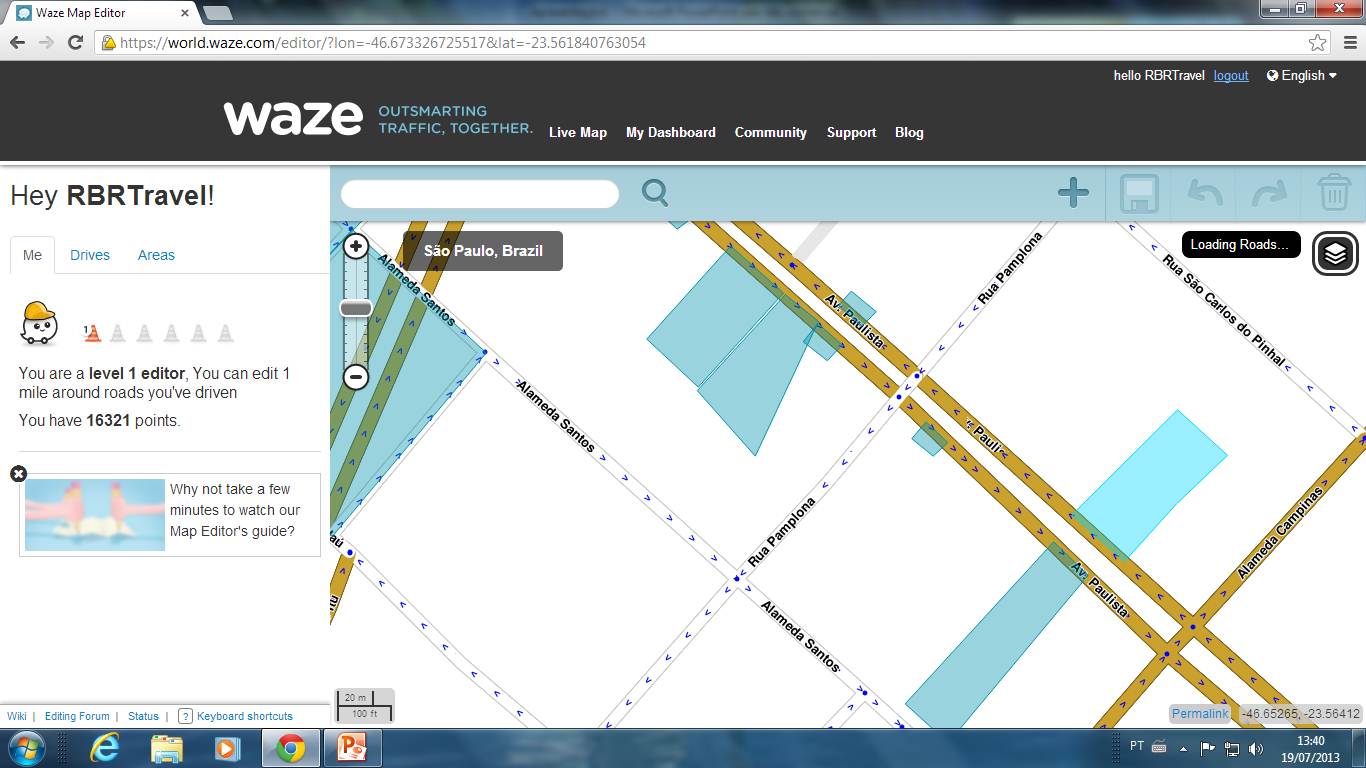Viewport: 1366px width, 768px height.
Task: Click the level 1 orange cone badge
Action: click(x=92, y=333)
